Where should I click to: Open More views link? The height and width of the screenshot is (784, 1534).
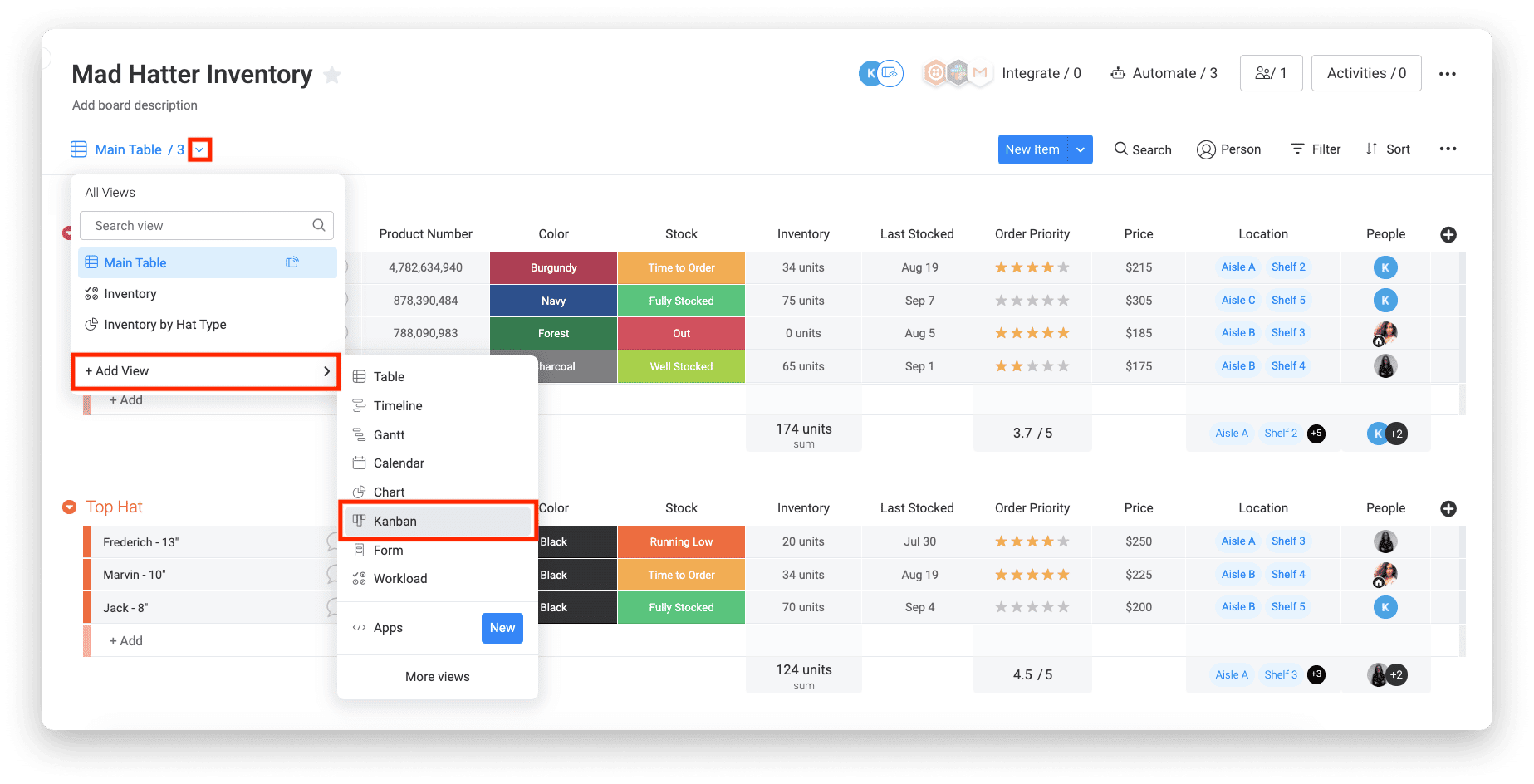[x=437, y=677]
